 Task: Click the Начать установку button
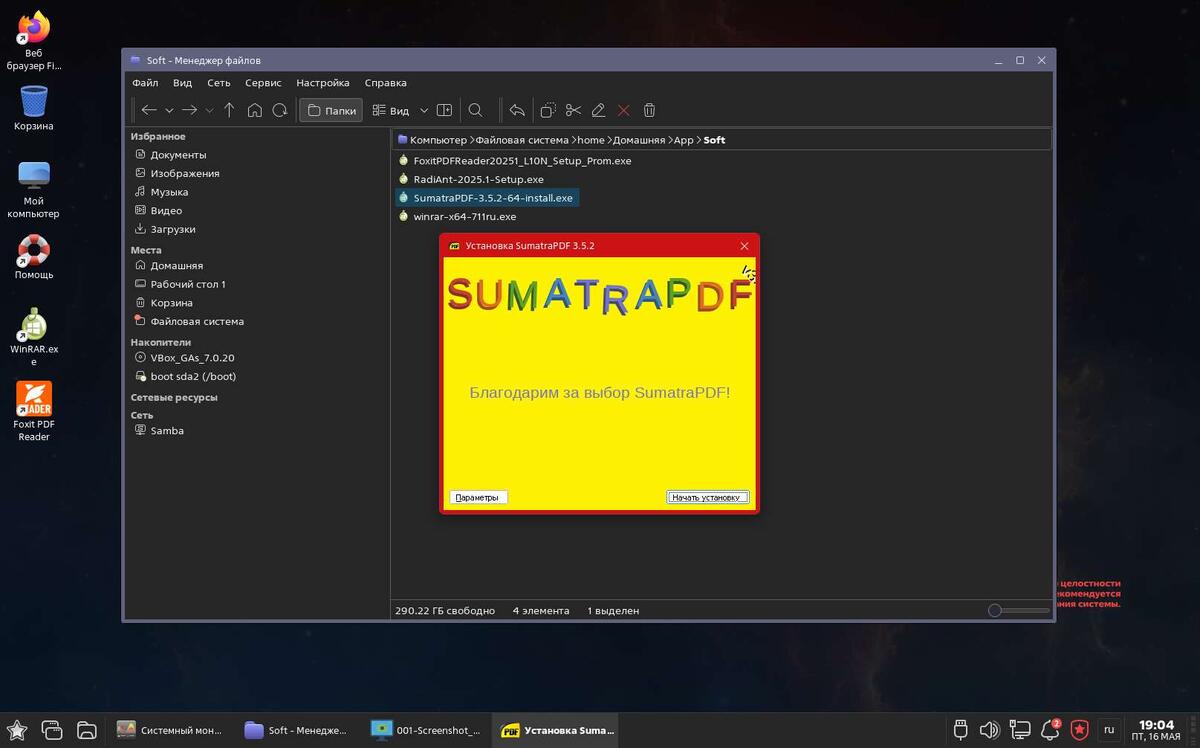(x=707, y=497)
